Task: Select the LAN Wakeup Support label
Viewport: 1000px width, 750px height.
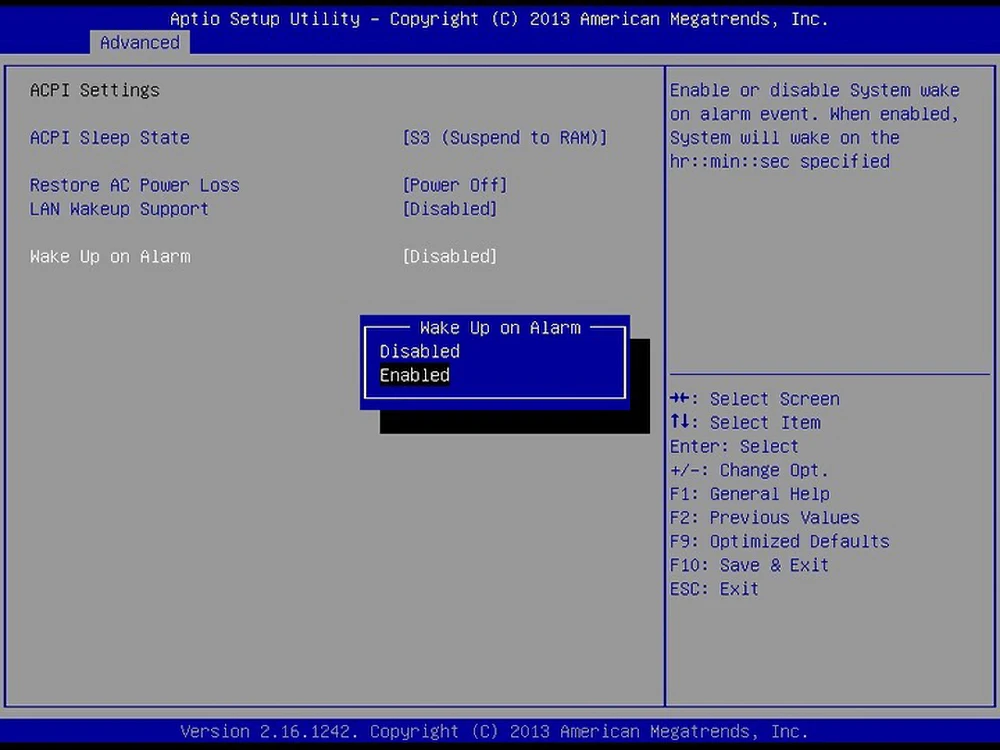Action: (x=119, y=209)
